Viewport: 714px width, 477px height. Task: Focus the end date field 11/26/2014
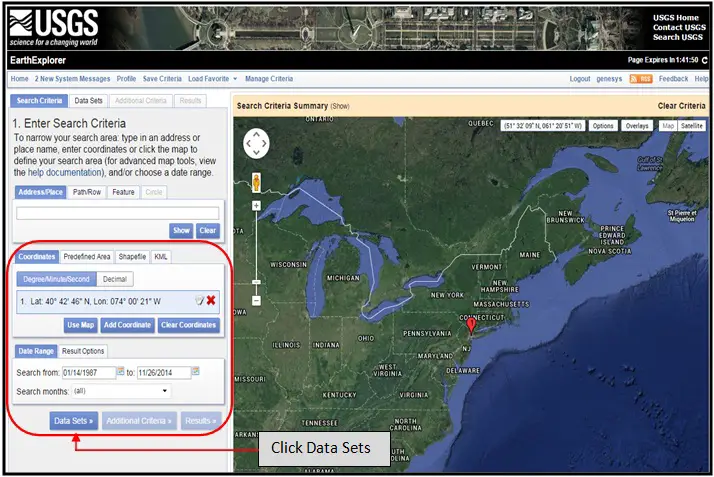coord(164,373)
